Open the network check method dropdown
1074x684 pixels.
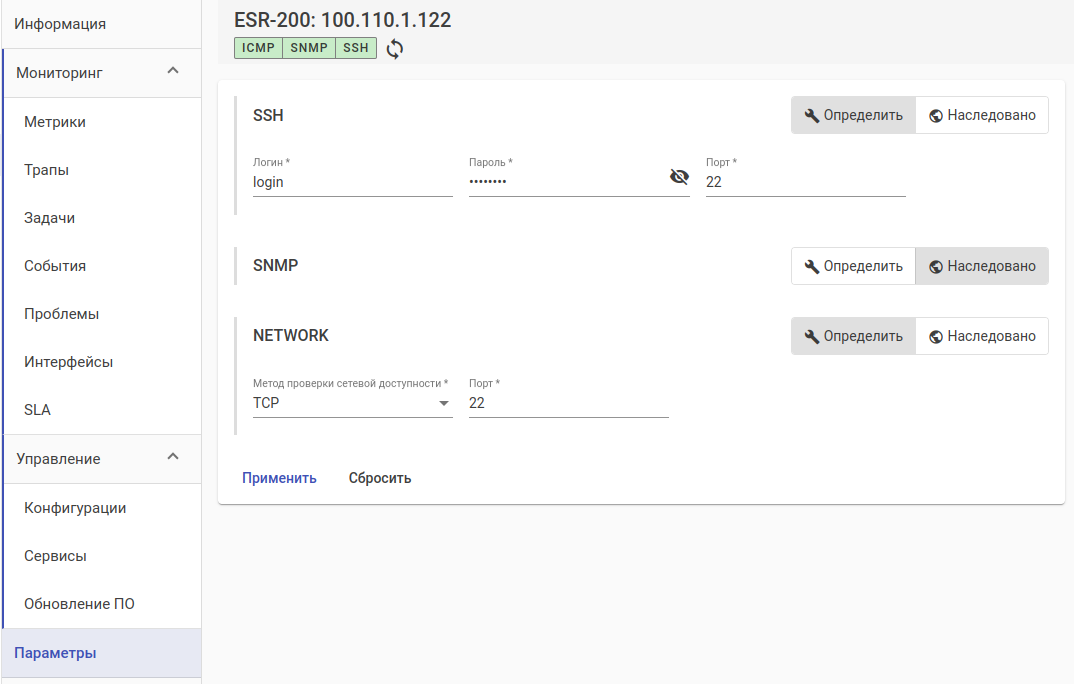(353, 403)
